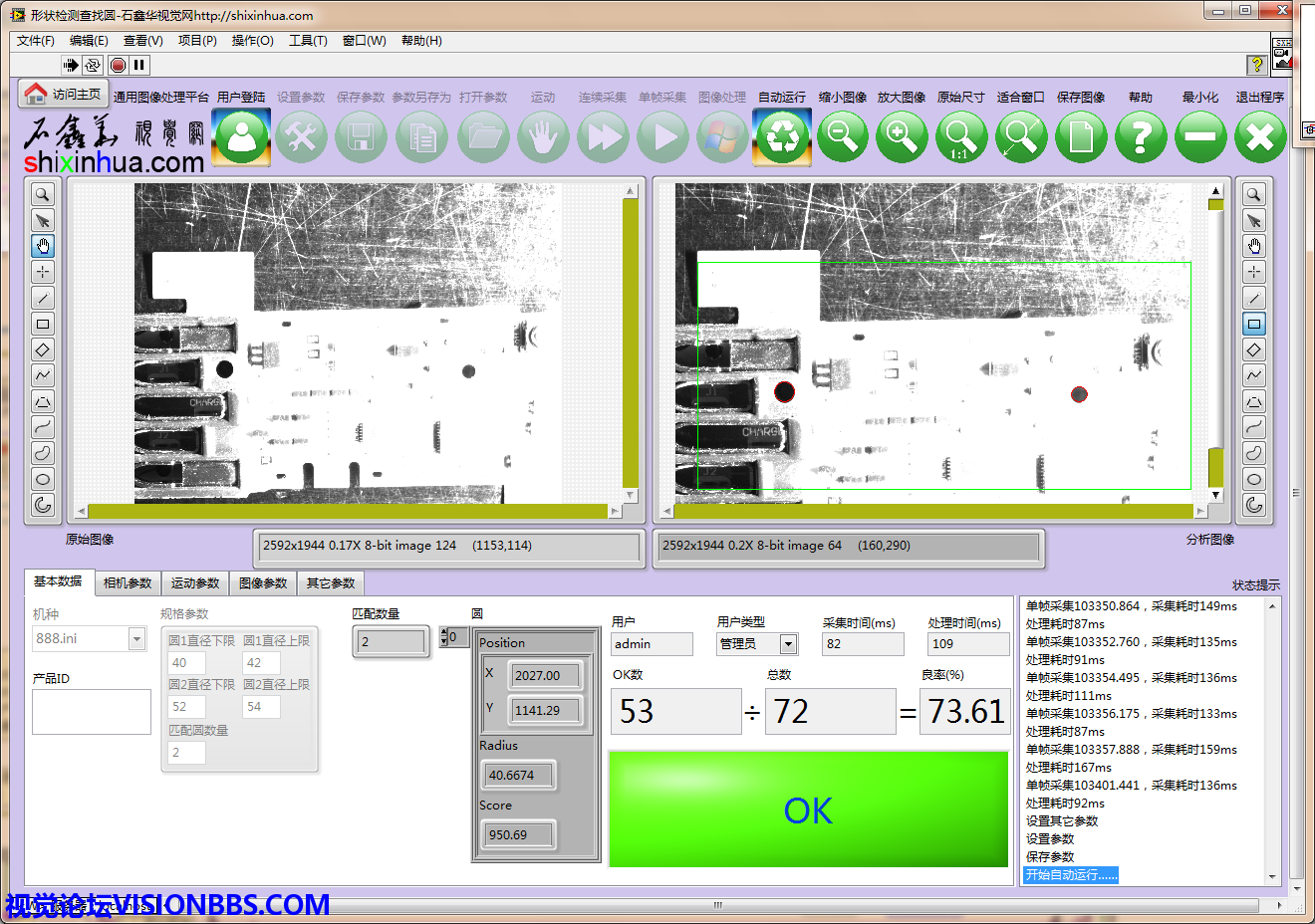The height and width of the screenshot is (924, 1315).
Task: Click the 访问主页 home button
Action: (64, 94)
